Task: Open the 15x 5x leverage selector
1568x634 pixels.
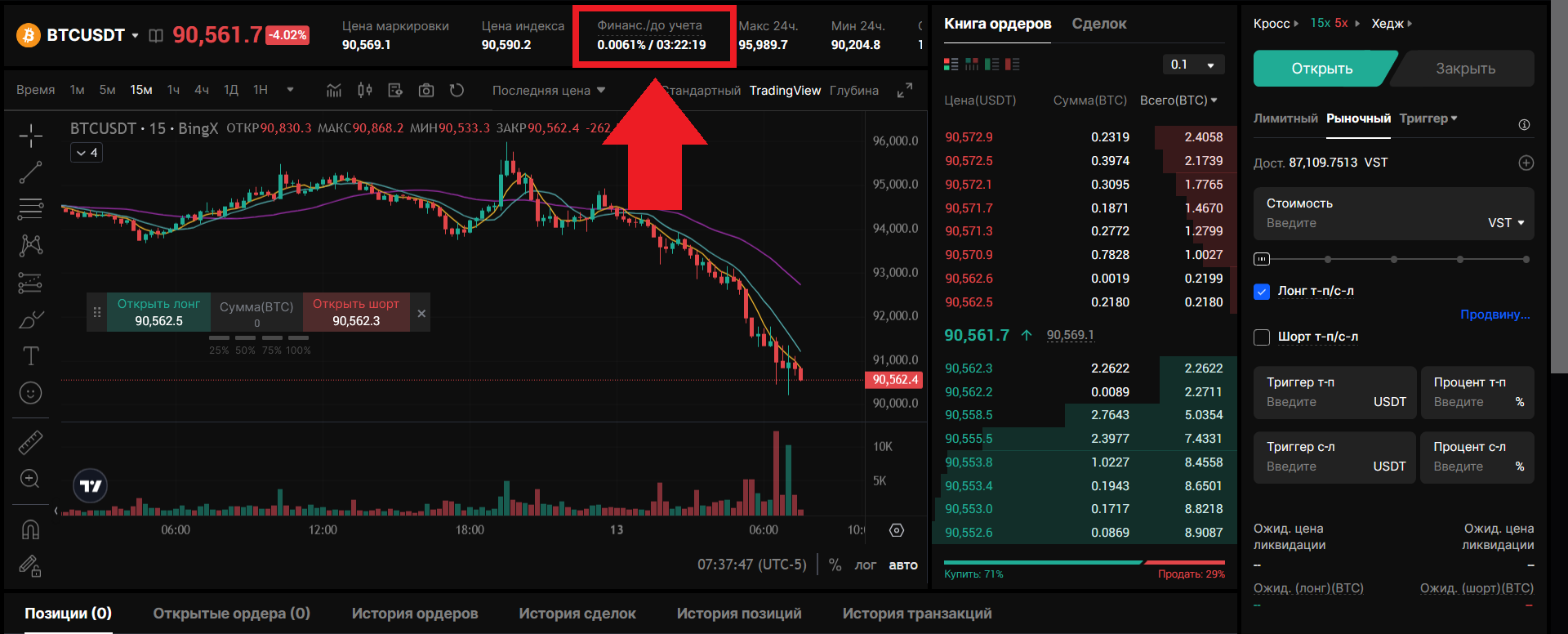Action: (1334, 24)
